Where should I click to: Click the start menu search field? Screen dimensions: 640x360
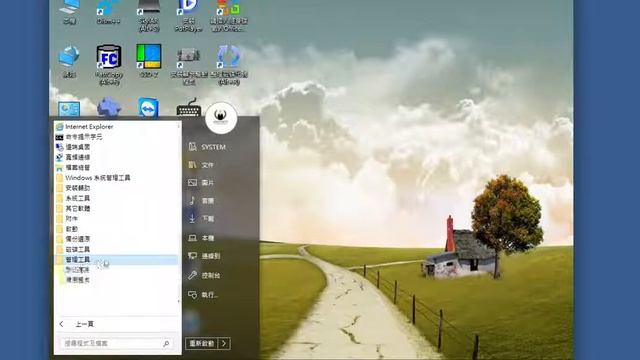pyautogui.click(x=116, y=344)
